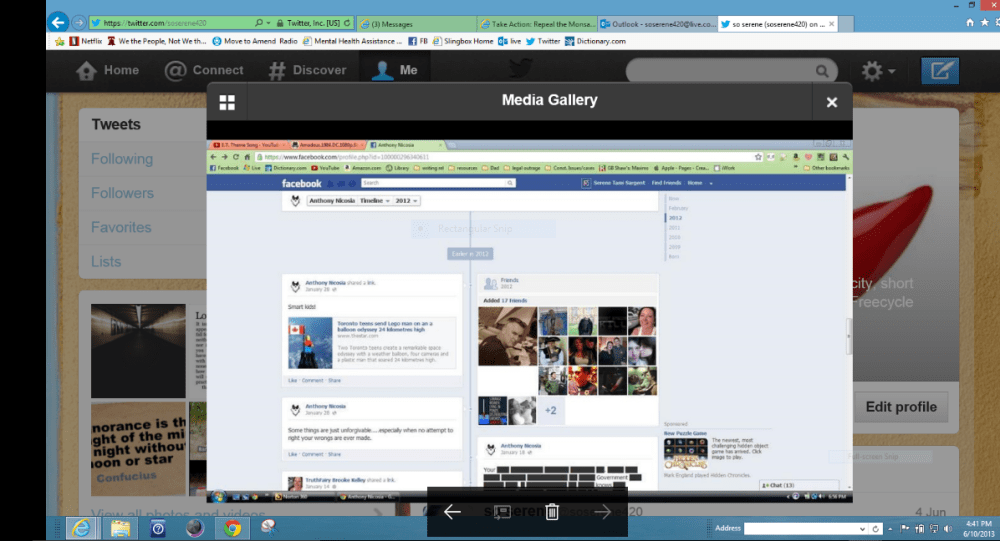Close the Media Gallery overlay
1000x541 pixels.
831,102
